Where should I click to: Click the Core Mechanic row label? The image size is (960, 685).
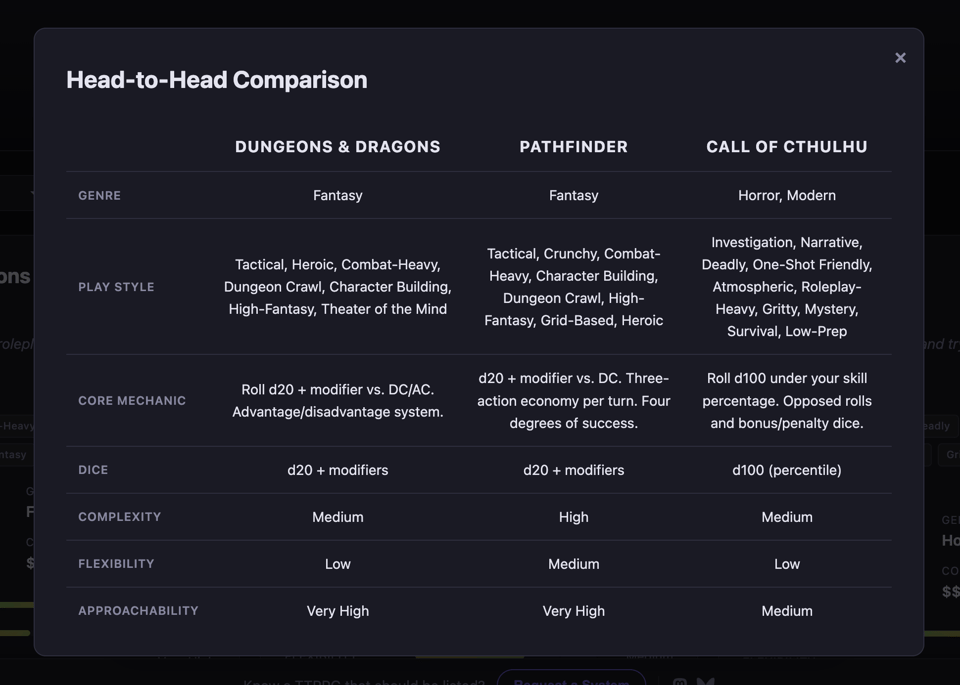132,401
